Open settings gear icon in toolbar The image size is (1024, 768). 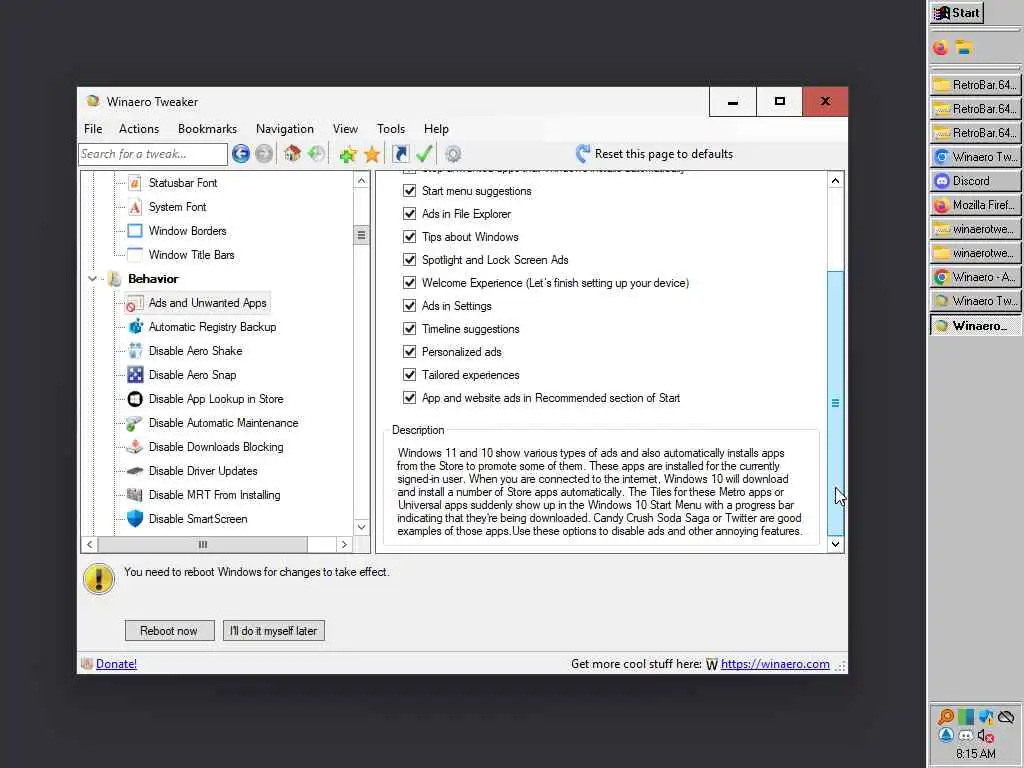coord(453,154)
